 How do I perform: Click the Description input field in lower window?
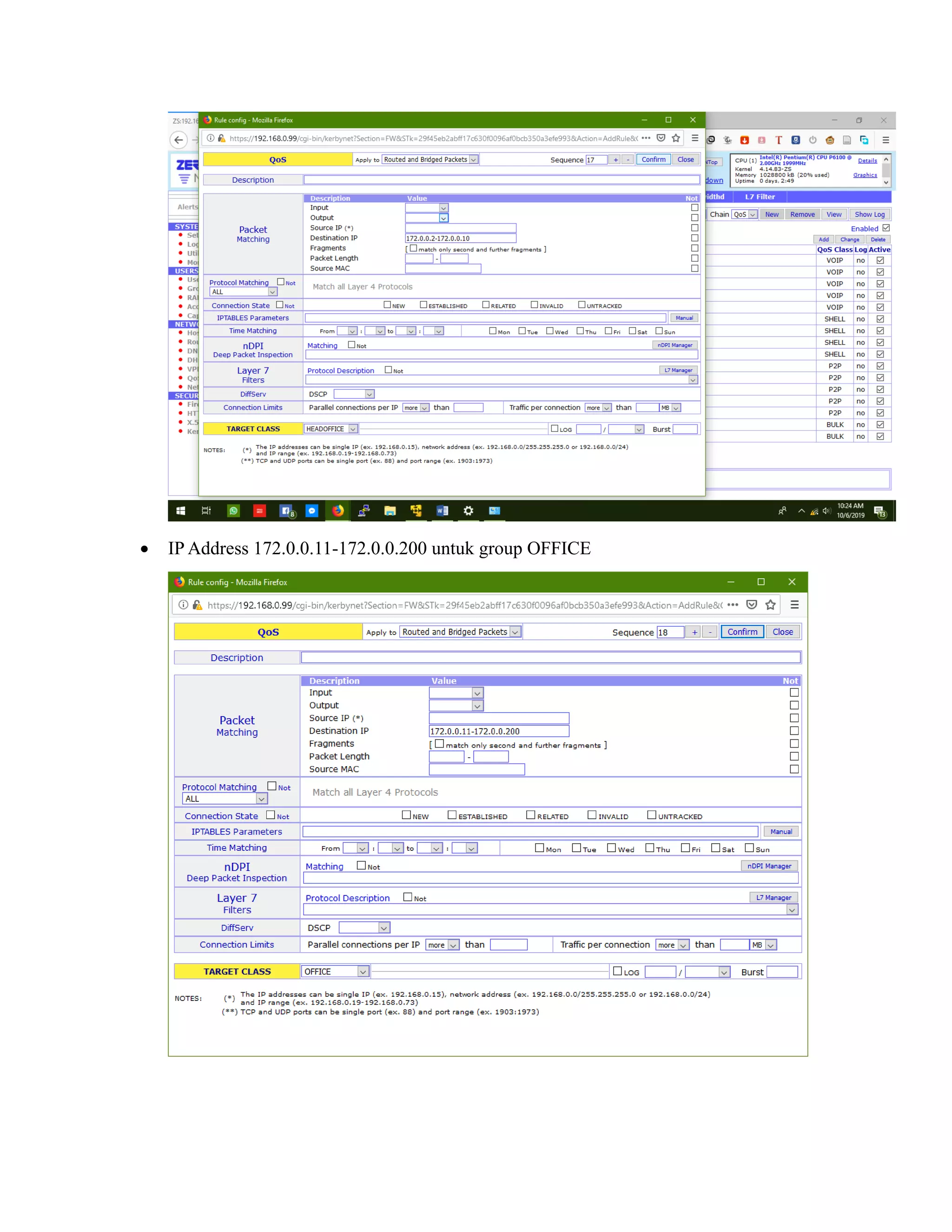click(x=551, y=657)
